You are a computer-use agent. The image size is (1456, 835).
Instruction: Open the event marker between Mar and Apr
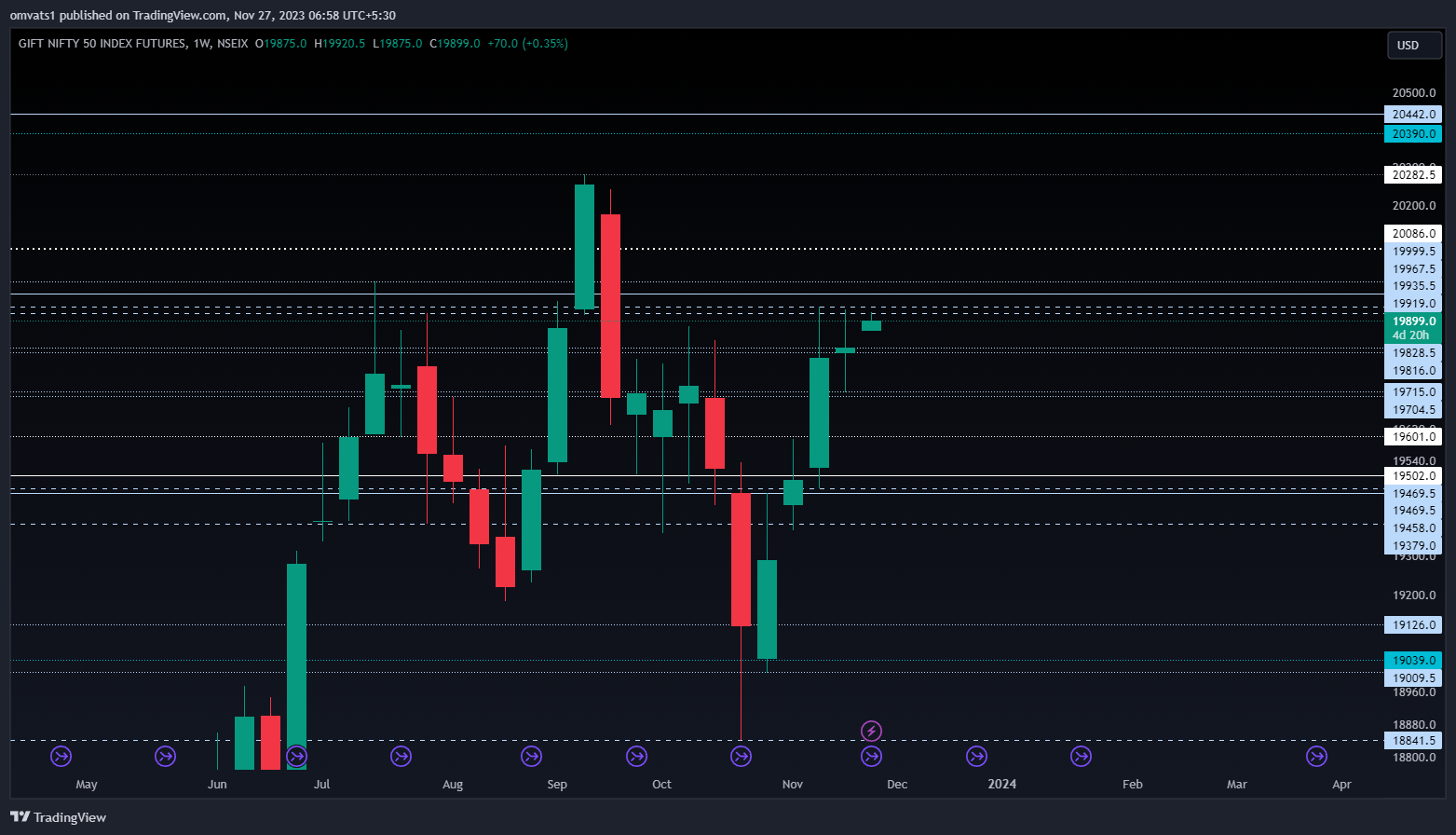tap(1316, 756)
